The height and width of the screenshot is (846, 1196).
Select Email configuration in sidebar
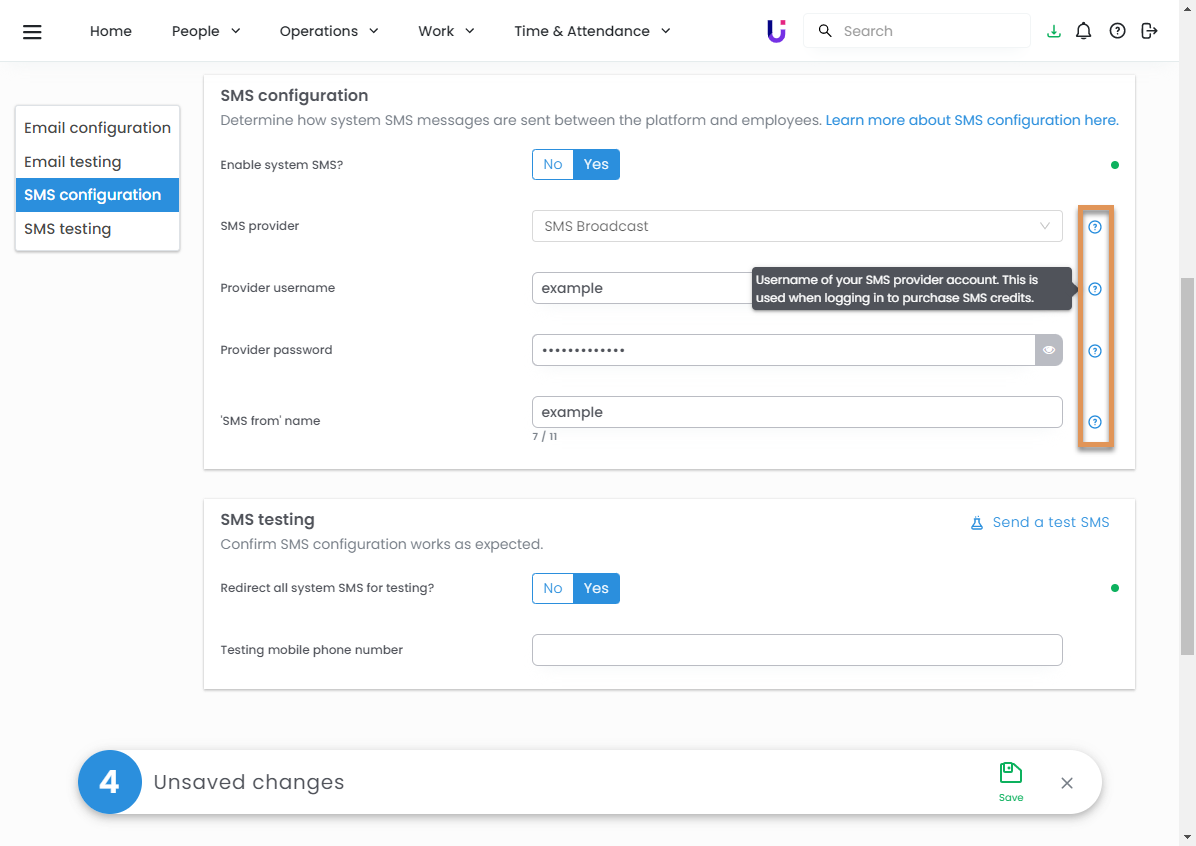pyautogui.click(x=97, y=128)
